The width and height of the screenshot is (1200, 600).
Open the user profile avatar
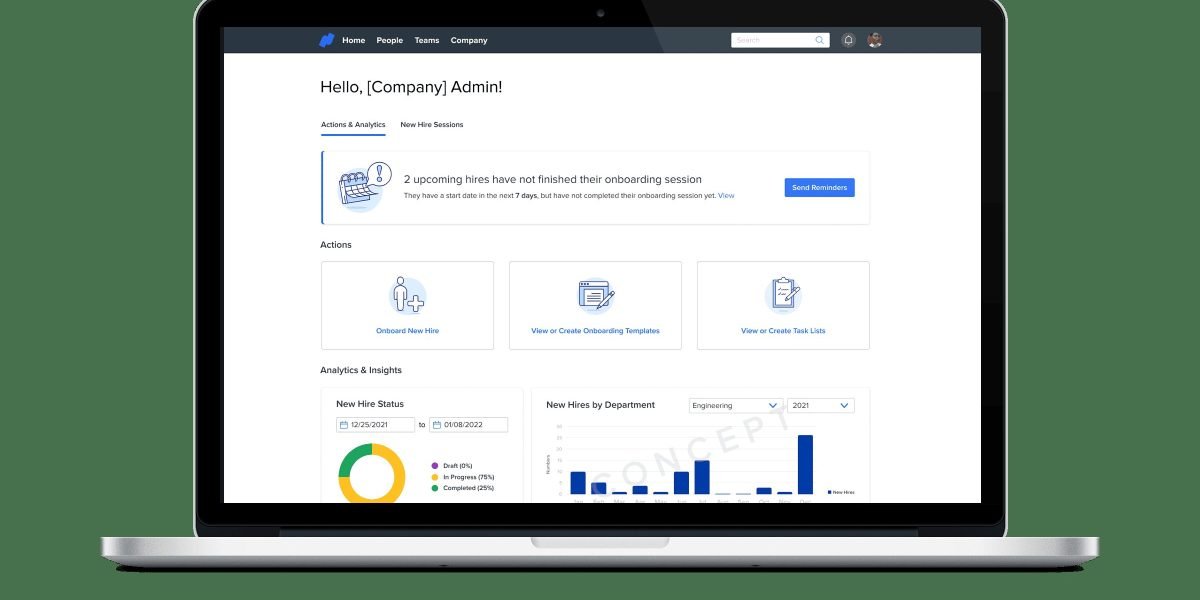coord(875,40)
